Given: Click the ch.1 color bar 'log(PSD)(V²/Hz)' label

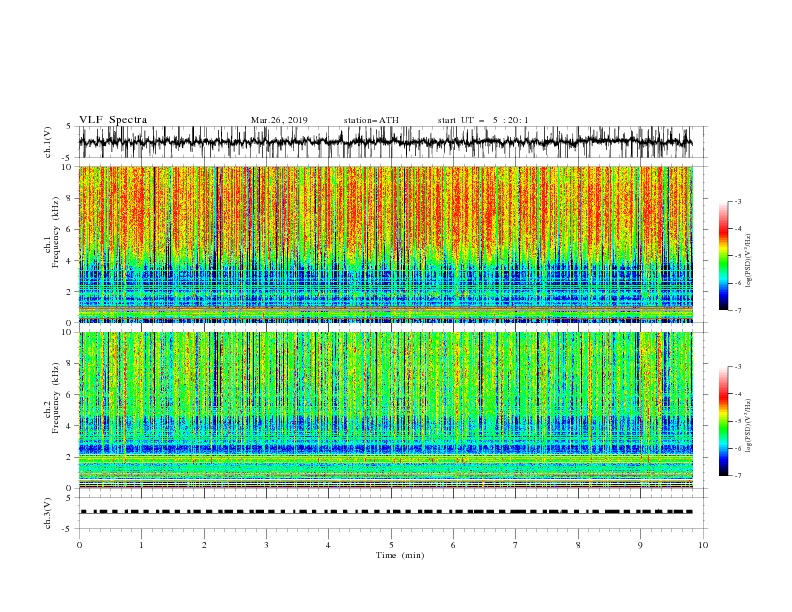Looking at the screenshot, I should click(x=749, y=261).
